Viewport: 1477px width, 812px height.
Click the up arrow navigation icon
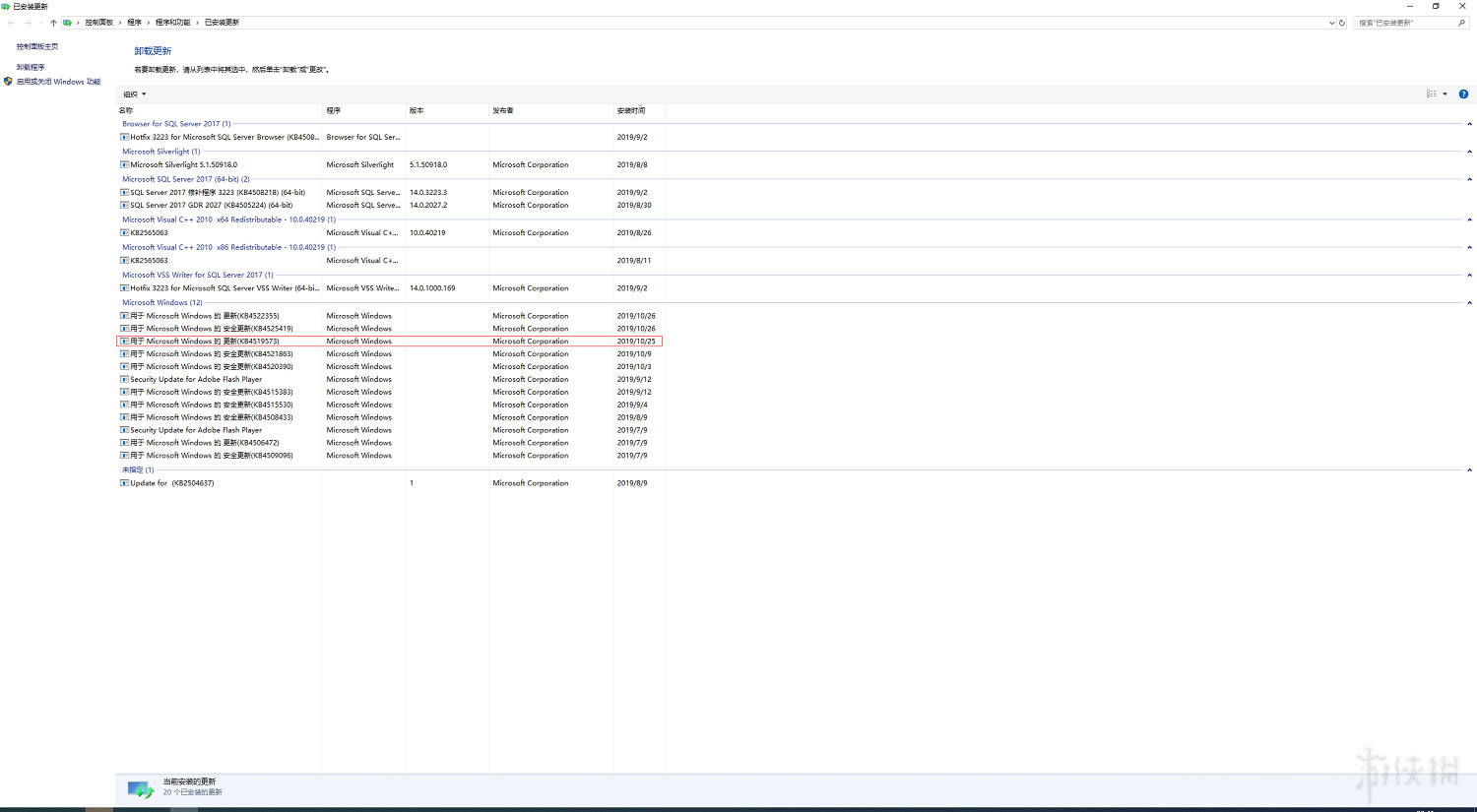[x=53, y=23]
